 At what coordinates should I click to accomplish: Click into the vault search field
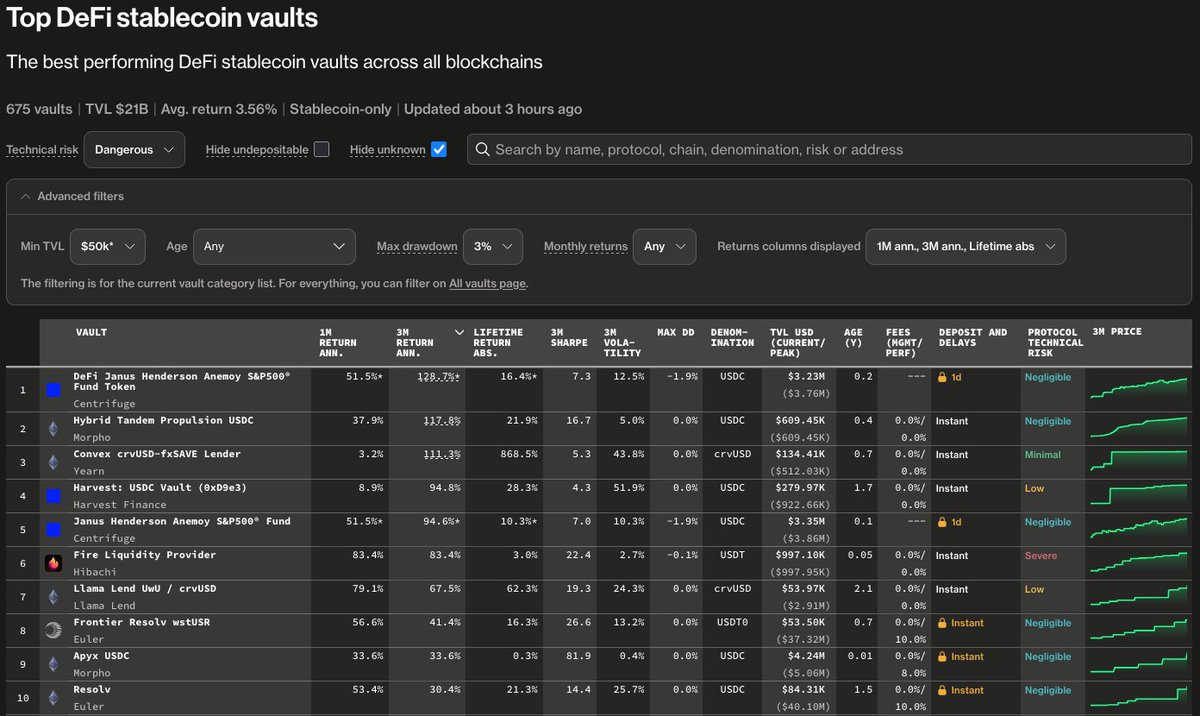pyautogui.click(x=829, y=149)
